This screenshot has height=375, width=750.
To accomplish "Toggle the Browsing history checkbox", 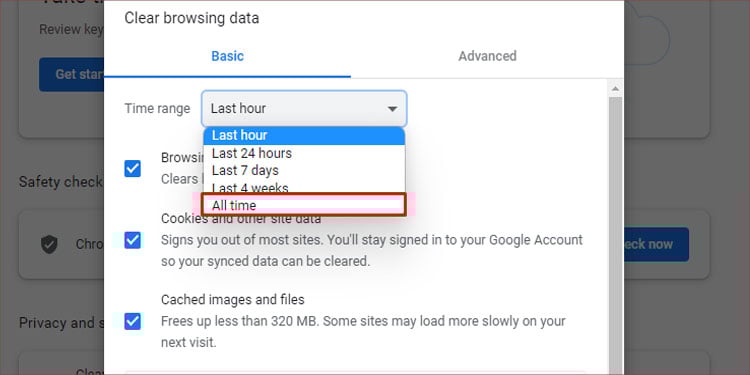I will [x=132, y=169].
